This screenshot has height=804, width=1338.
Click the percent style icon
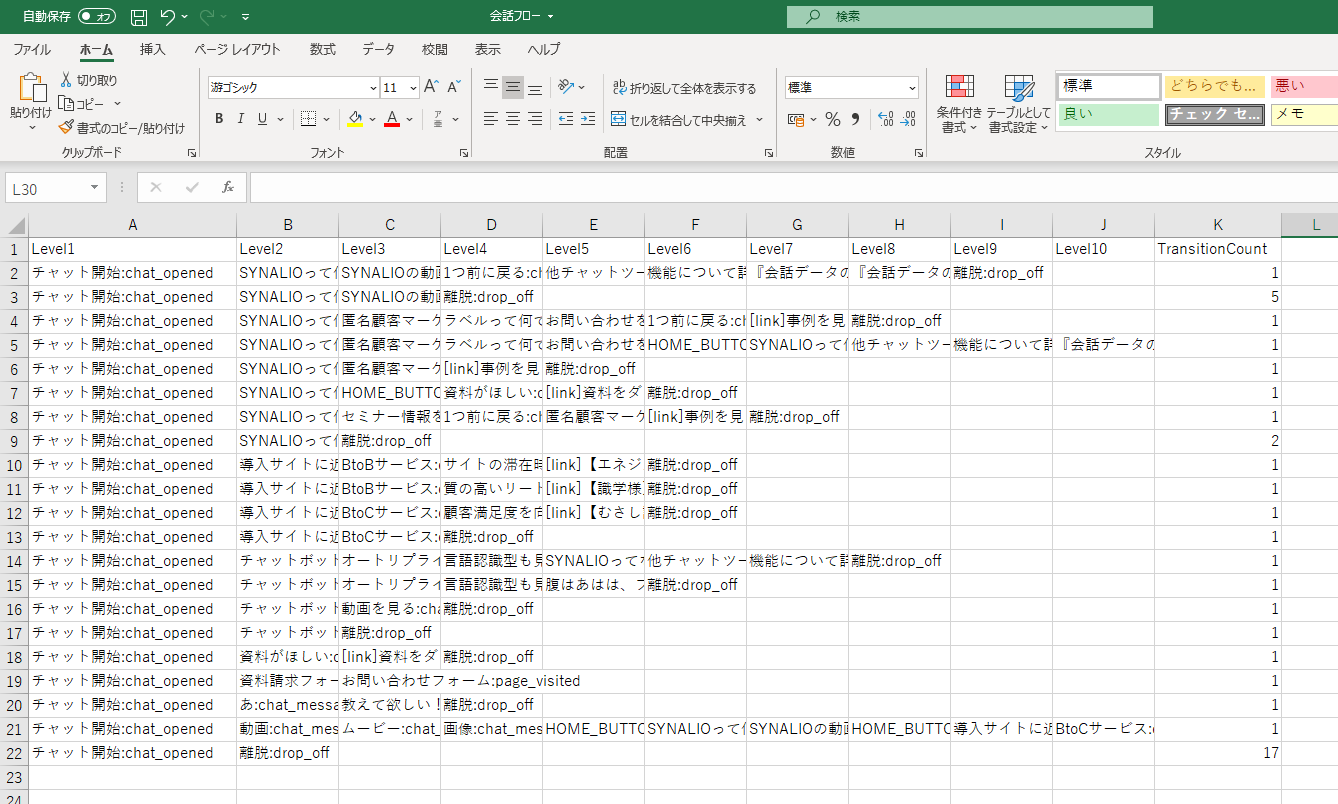[x=832, y=119]
